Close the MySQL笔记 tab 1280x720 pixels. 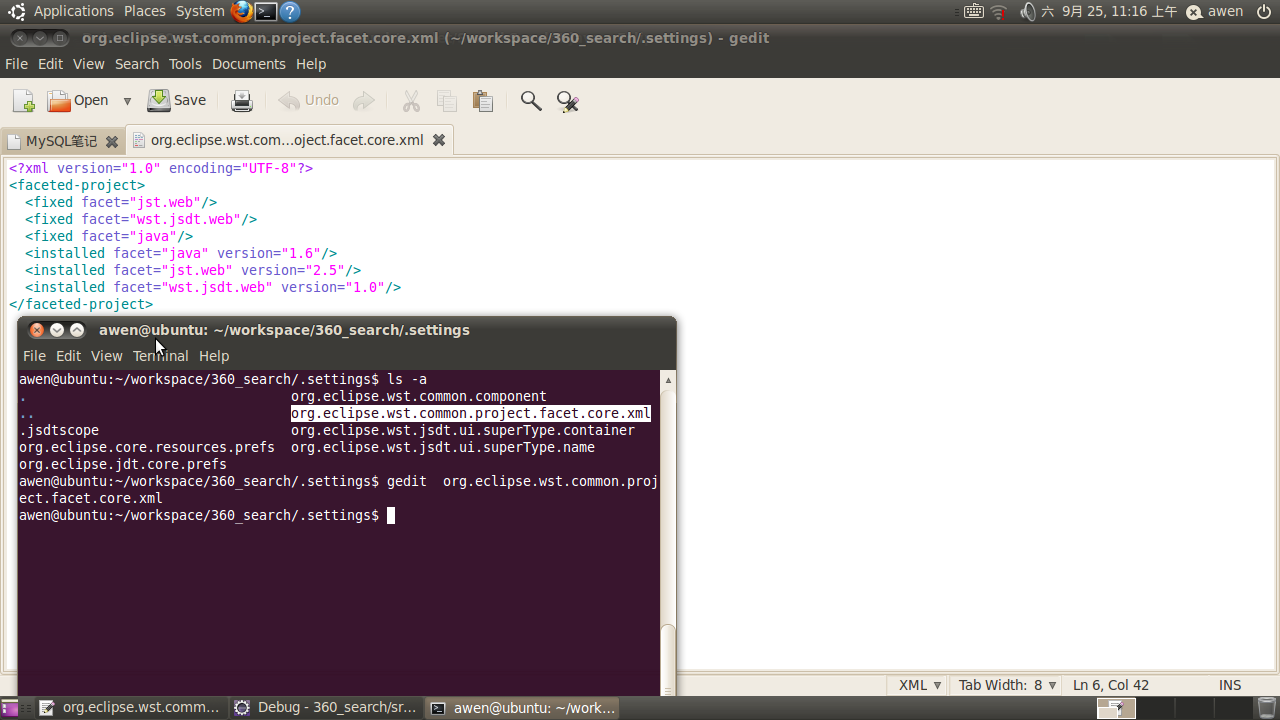pos(112,141)
